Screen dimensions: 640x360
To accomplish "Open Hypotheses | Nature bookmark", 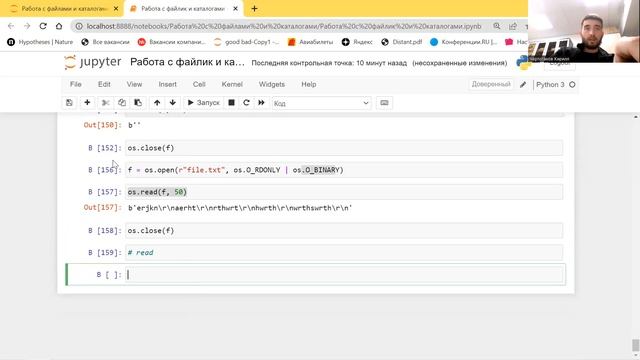I will point(40,42).
